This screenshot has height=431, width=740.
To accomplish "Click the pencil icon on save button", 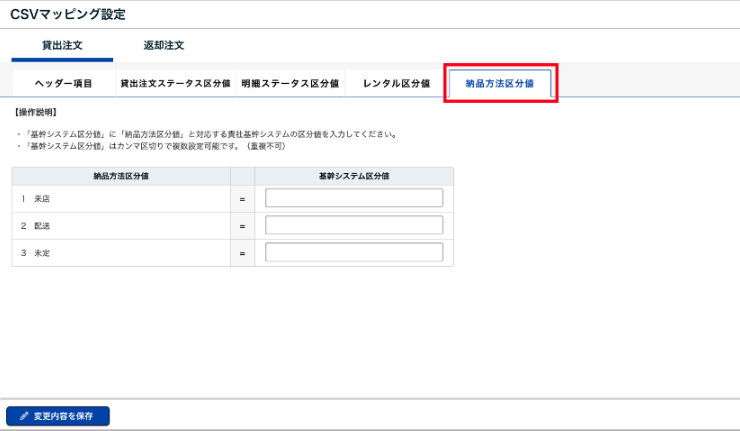I will click(24, 416).
